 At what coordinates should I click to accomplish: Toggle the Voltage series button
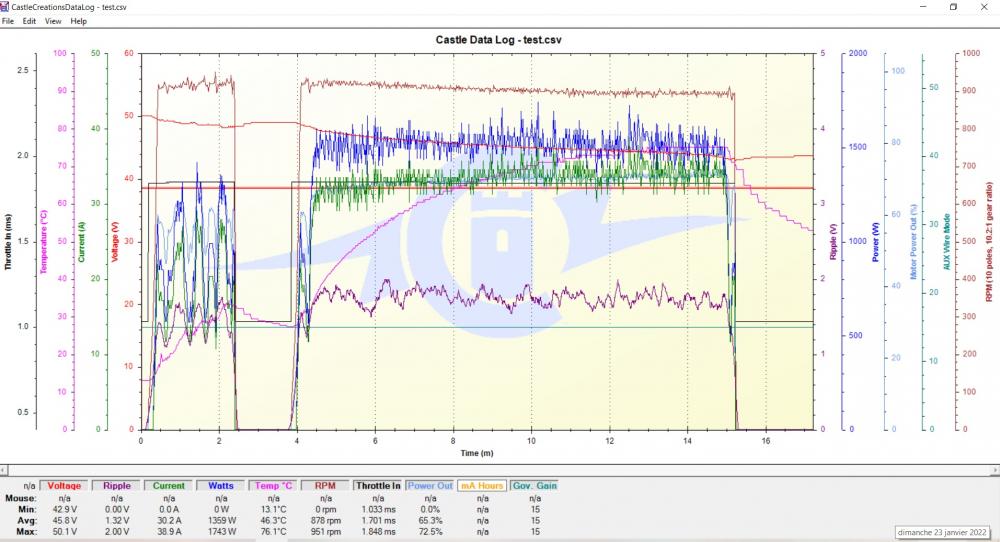[x=64, y=486]
